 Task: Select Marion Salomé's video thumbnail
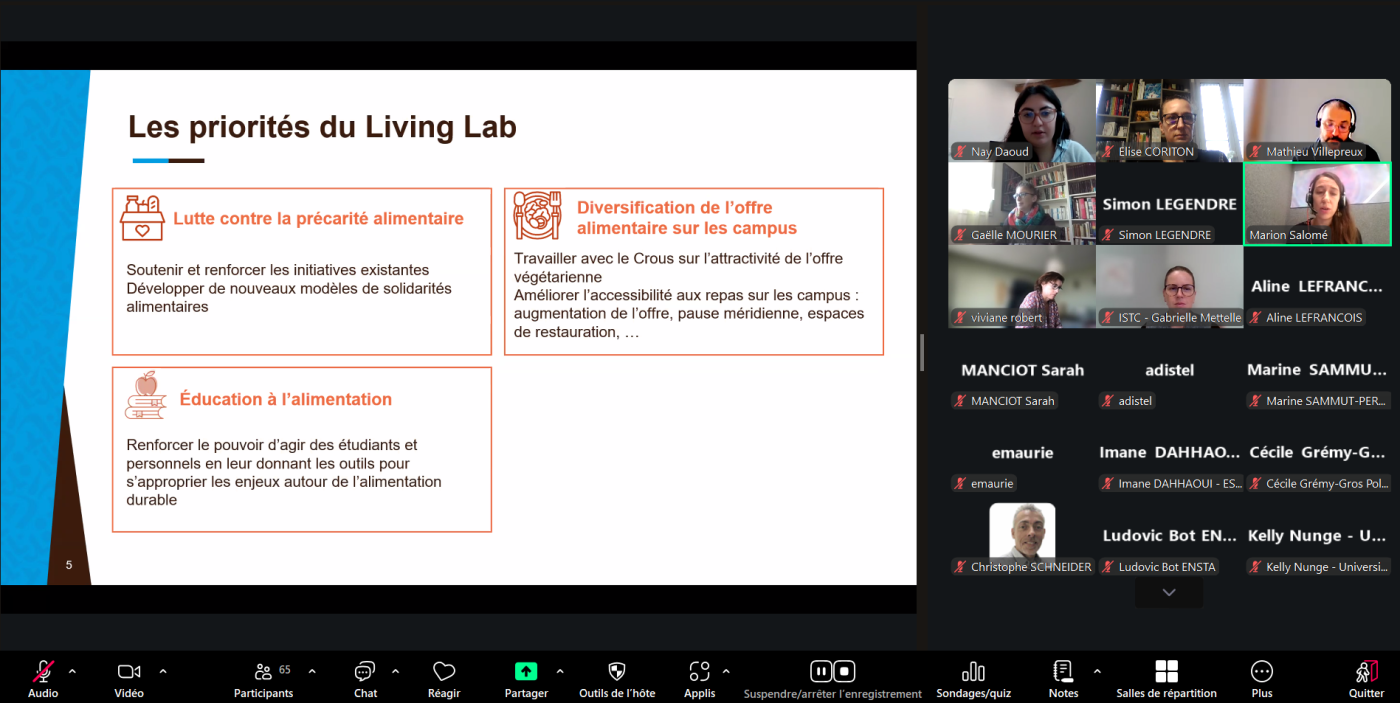(x=1316, y=203)
